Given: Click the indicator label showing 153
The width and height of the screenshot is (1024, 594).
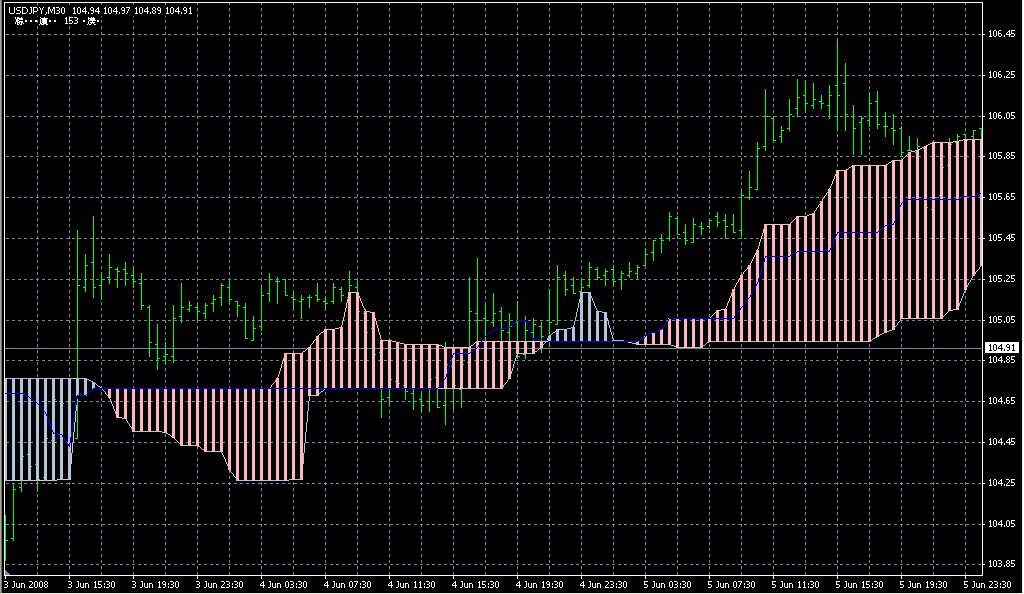Looking at the screenshot, I should point(71,21).
